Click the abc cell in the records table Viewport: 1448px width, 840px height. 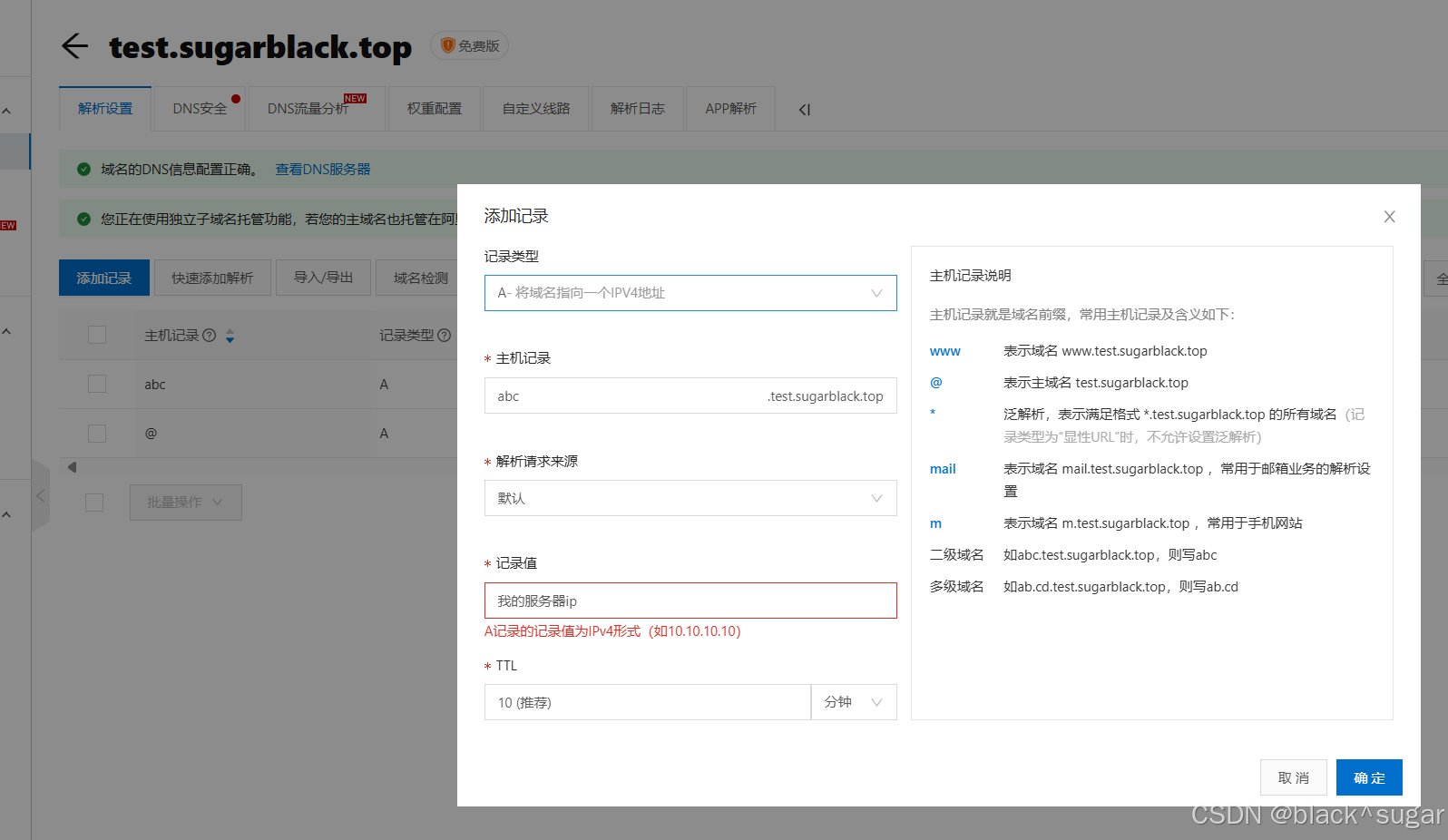coord(155,385)
